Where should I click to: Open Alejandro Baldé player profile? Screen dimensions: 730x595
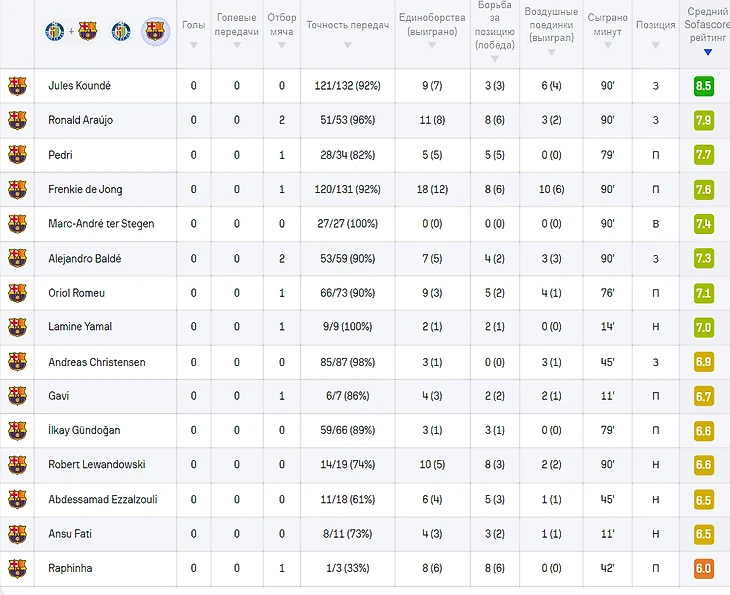(x=84, y=259)
